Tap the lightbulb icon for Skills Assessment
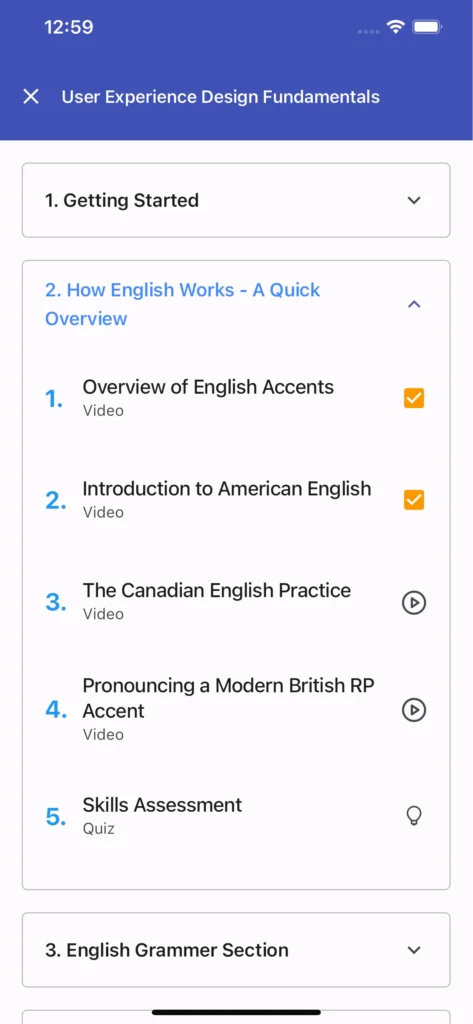Screen dimensions: 473x1024 pos(414,816)
